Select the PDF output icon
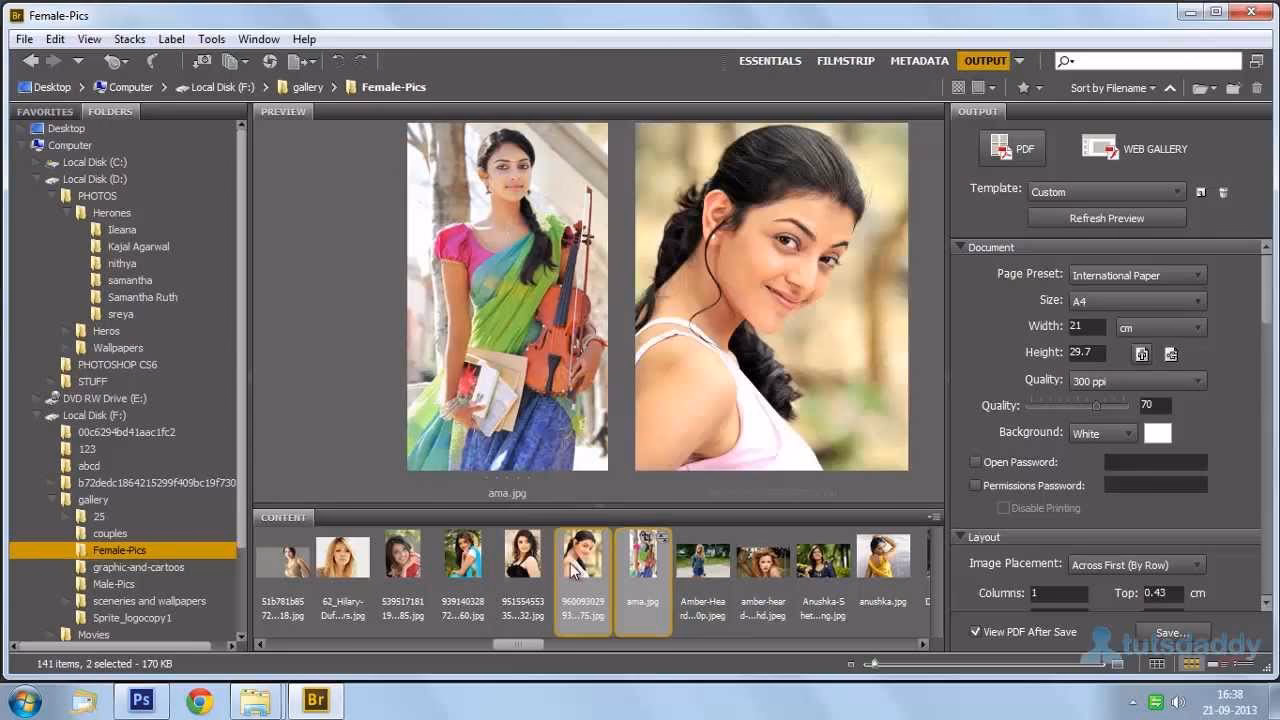Image resolution: width=1280 pixels, height=720 pixels. tap(1011, 148)
